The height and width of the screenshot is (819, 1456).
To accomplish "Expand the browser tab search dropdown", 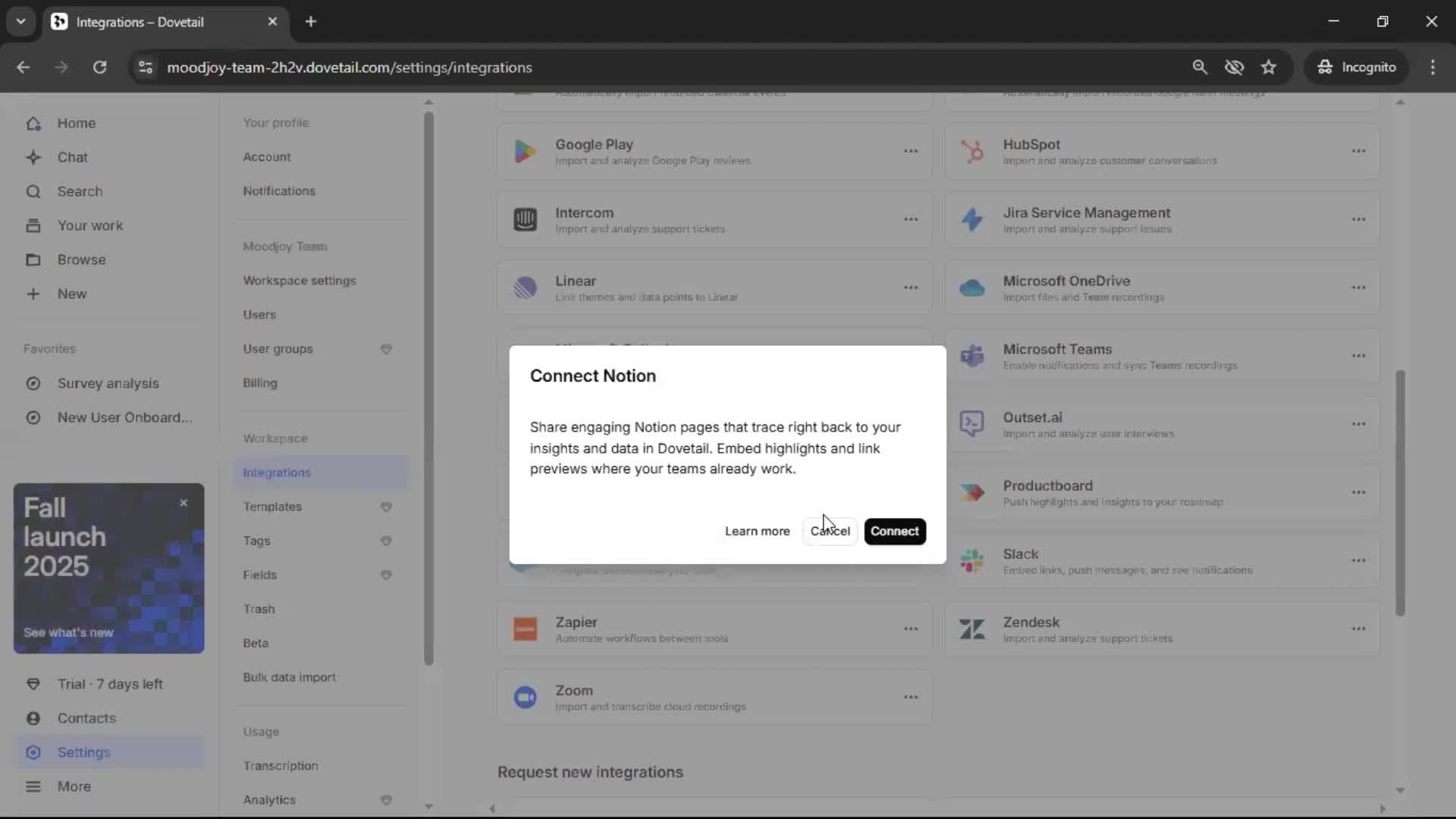I will [20, 21].
